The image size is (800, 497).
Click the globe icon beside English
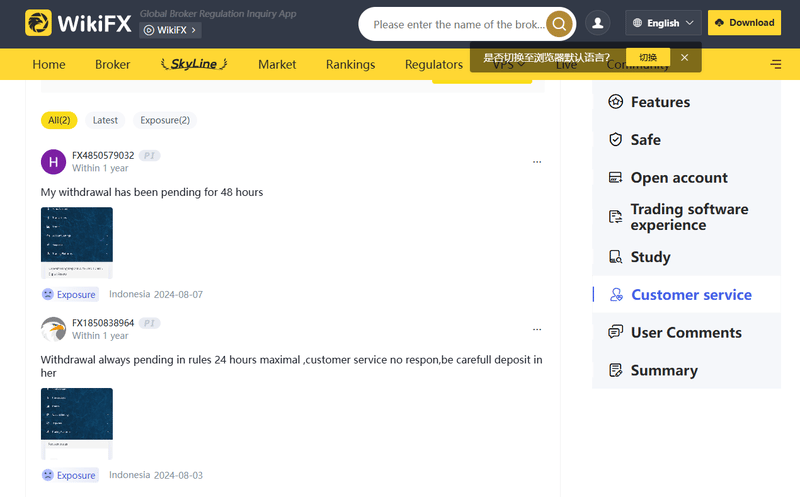(x=637, y=23)
